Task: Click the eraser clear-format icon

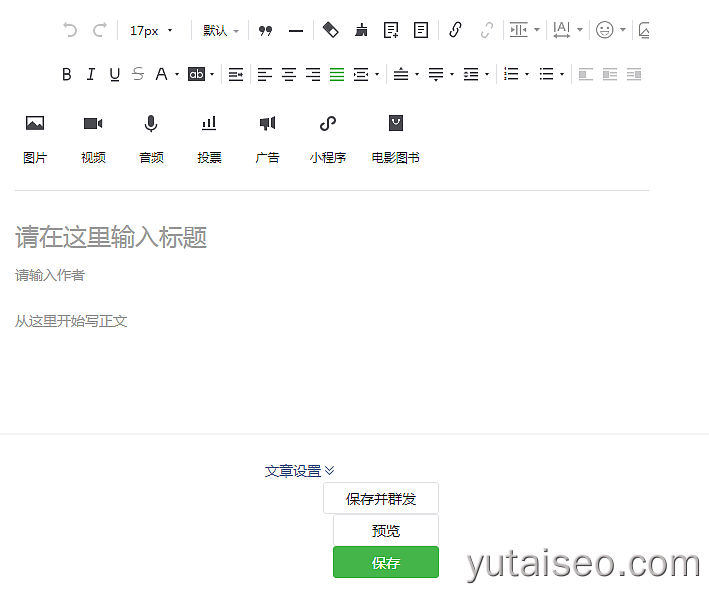Action: [x=331, y=30]
